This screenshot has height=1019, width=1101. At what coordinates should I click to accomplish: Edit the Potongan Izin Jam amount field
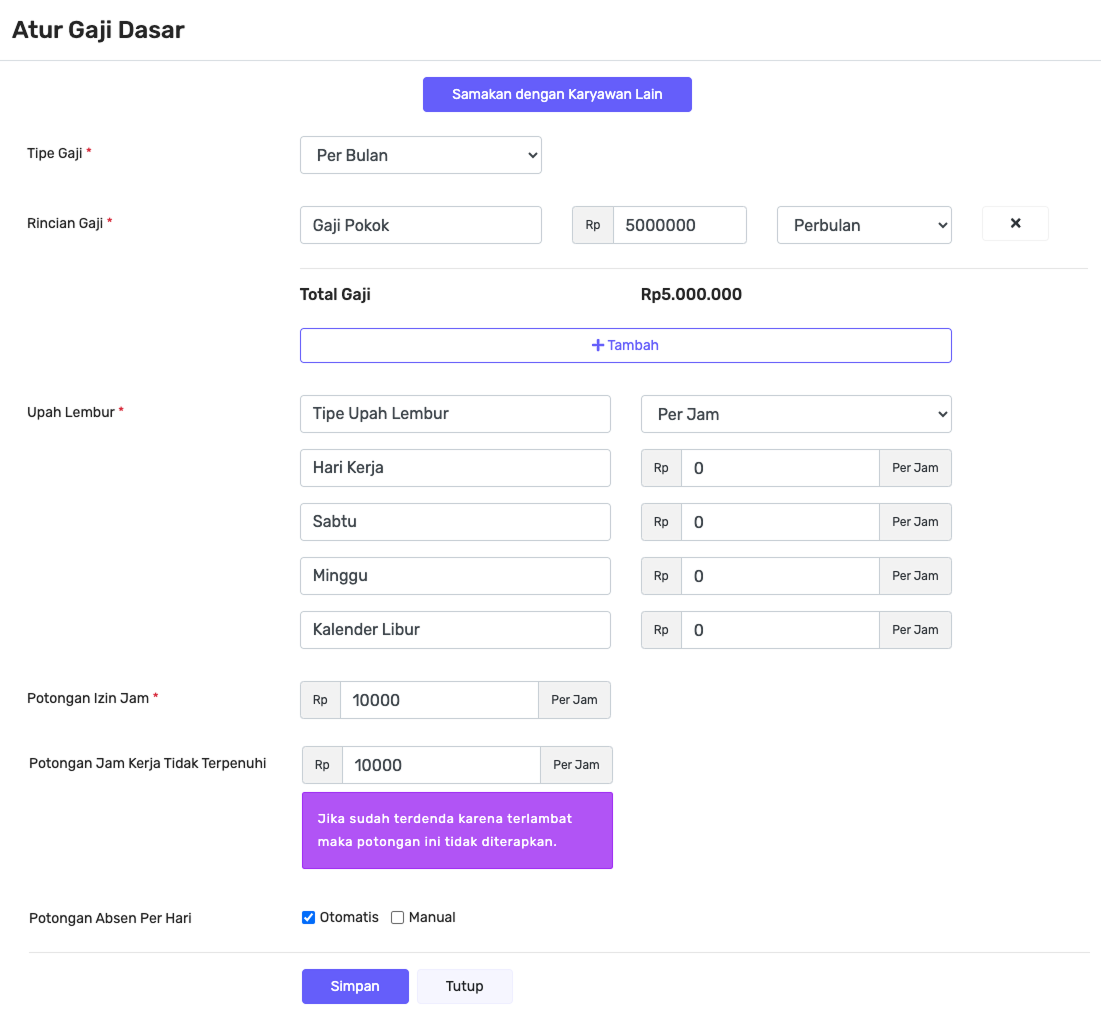tap(438, 700)
